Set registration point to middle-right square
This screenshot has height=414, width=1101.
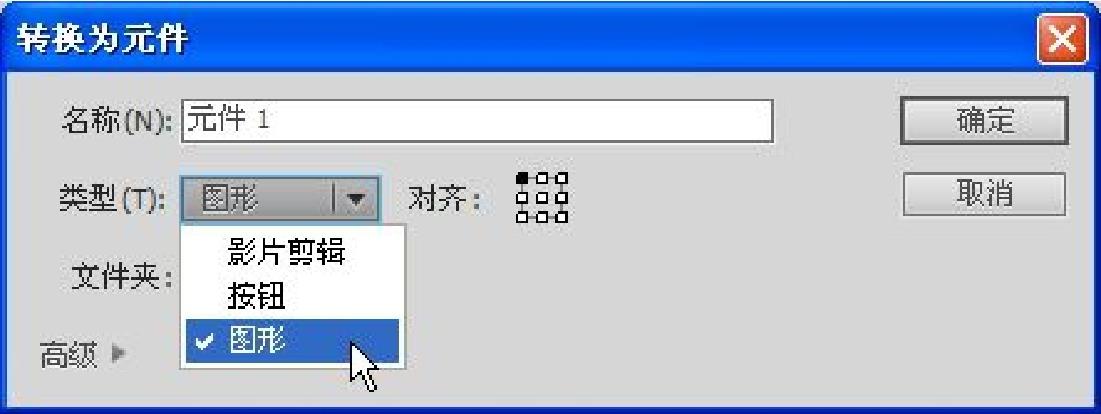[561, 198]
